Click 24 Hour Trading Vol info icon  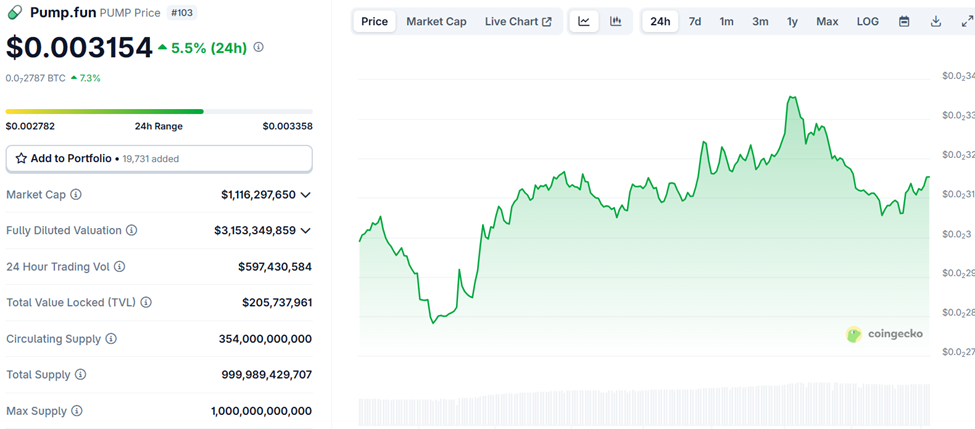coord(119,267)
